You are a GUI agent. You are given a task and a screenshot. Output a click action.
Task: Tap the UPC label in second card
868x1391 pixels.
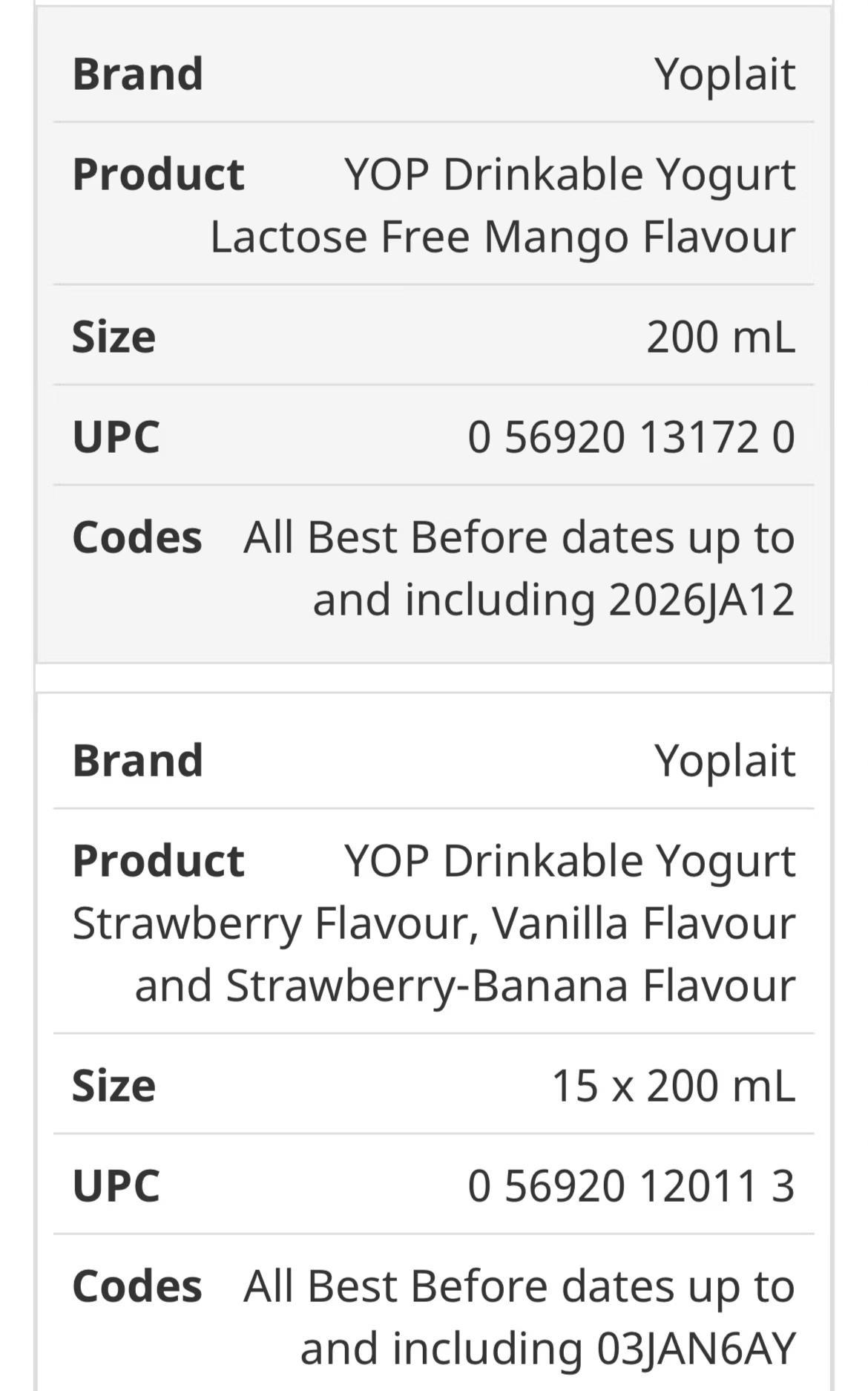116,1185
